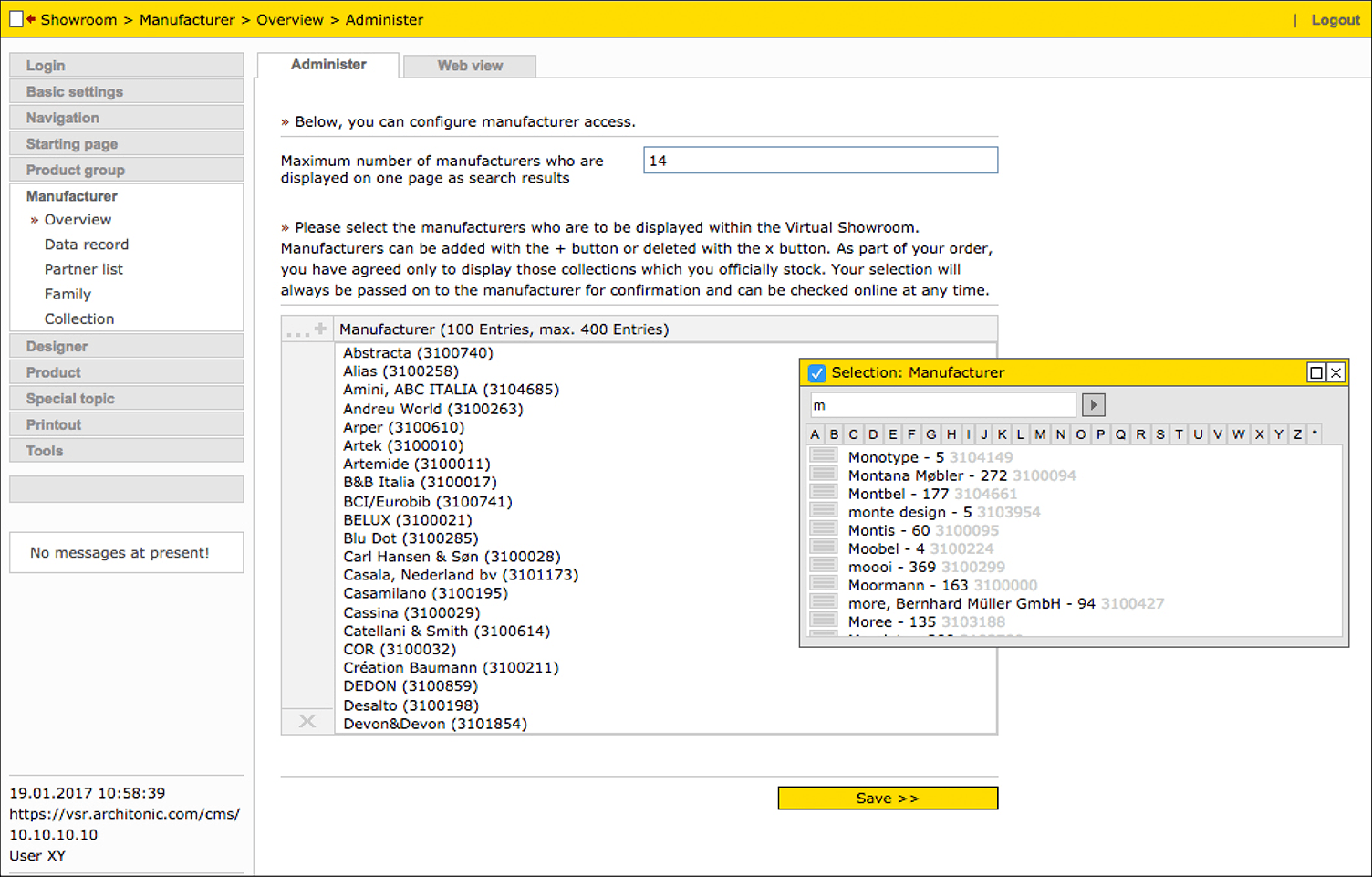Viewport: 1372px width, 877px height.
Task: Select Collection under Manufacturer
Action: click(79, 318)
